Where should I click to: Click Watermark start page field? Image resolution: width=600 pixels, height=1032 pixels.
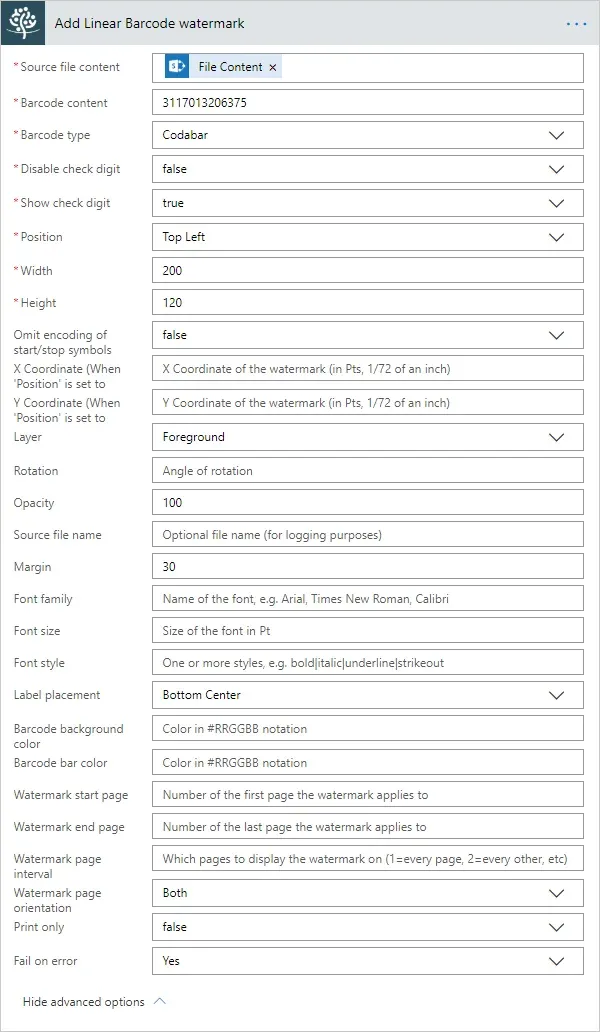click(368, 795)
